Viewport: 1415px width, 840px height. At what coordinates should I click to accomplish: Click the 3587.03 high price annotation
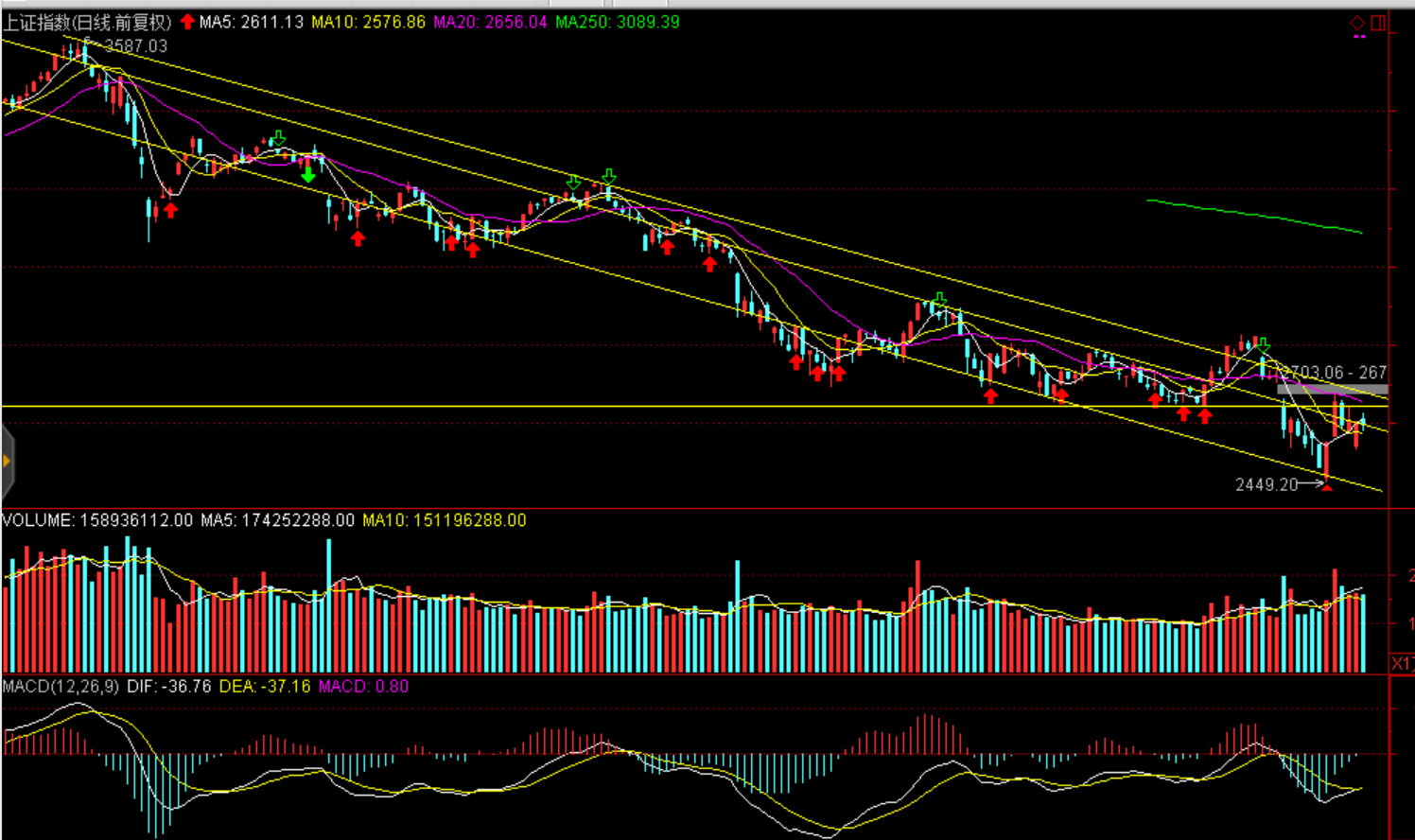pos(135,45)
